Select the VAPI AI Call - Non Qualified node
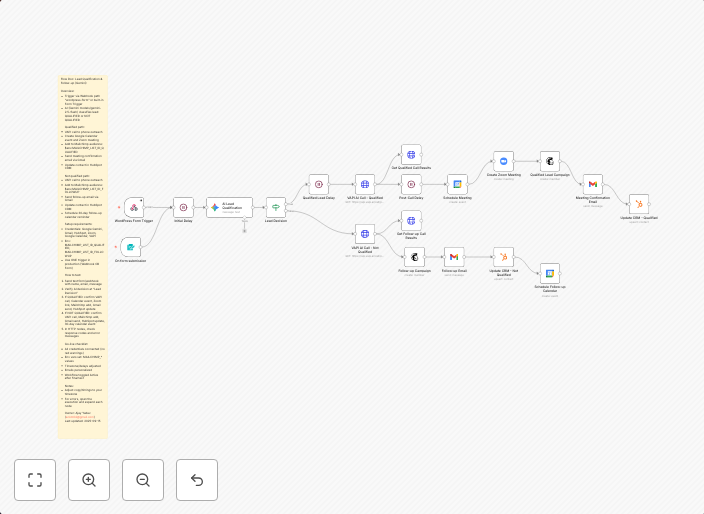Viewport: 704px width, 514px height. pyautogui.click(x=365, y=234)
